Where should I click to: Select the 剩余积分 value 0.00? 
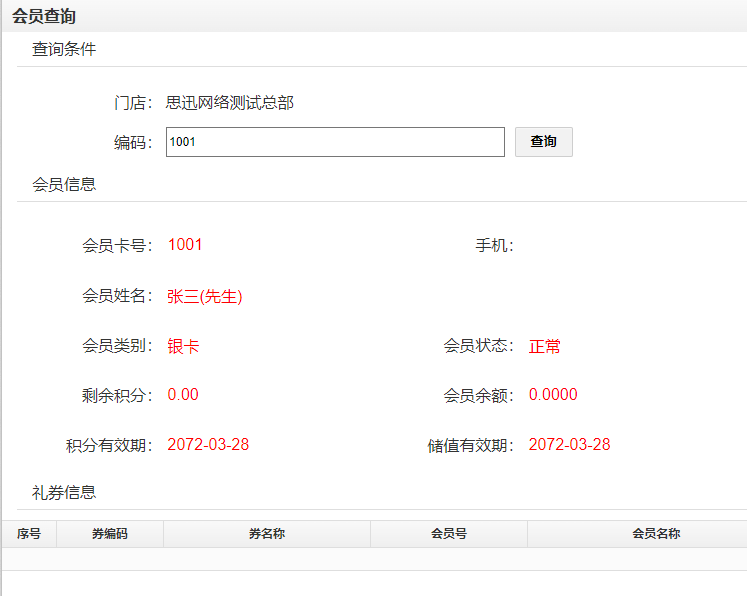pyautogui.click(x=183, y=394)
